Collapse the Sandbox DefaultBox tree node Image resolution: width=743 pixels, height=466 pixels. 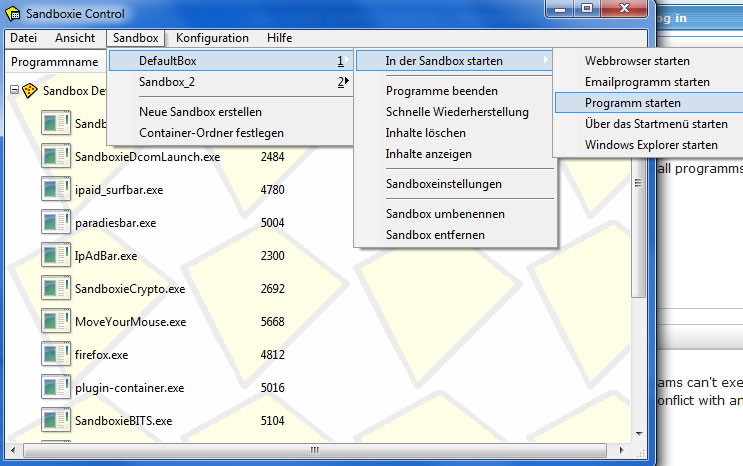coord(14,90)
